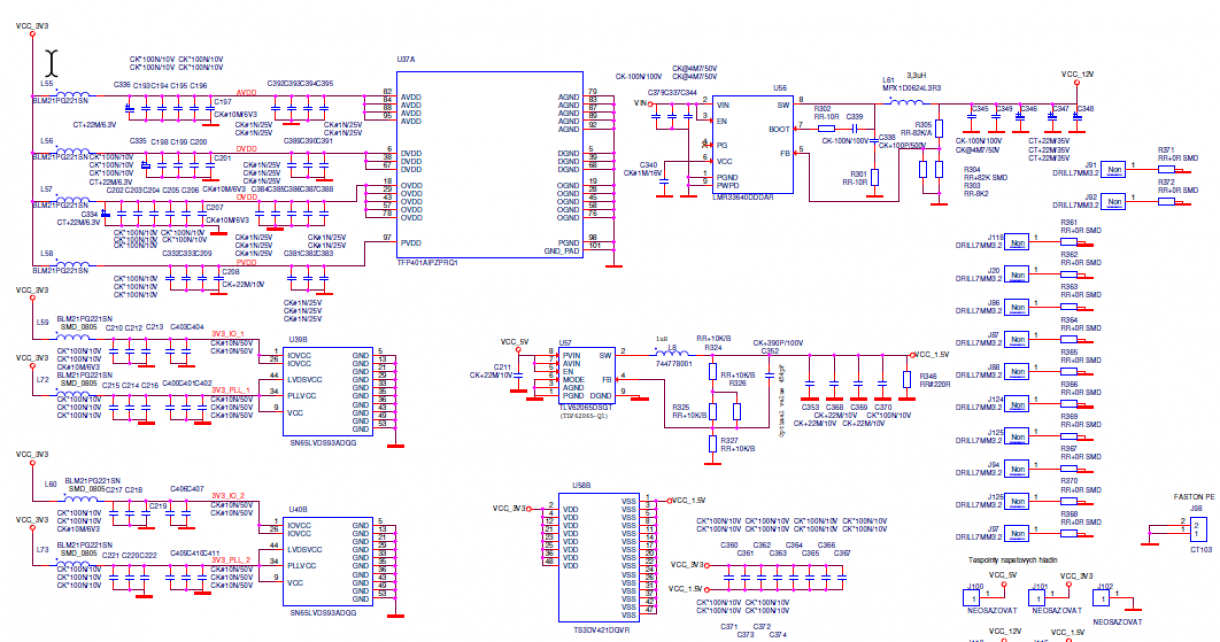
Task: Select the L55 inductor designator
Action: 46,83
